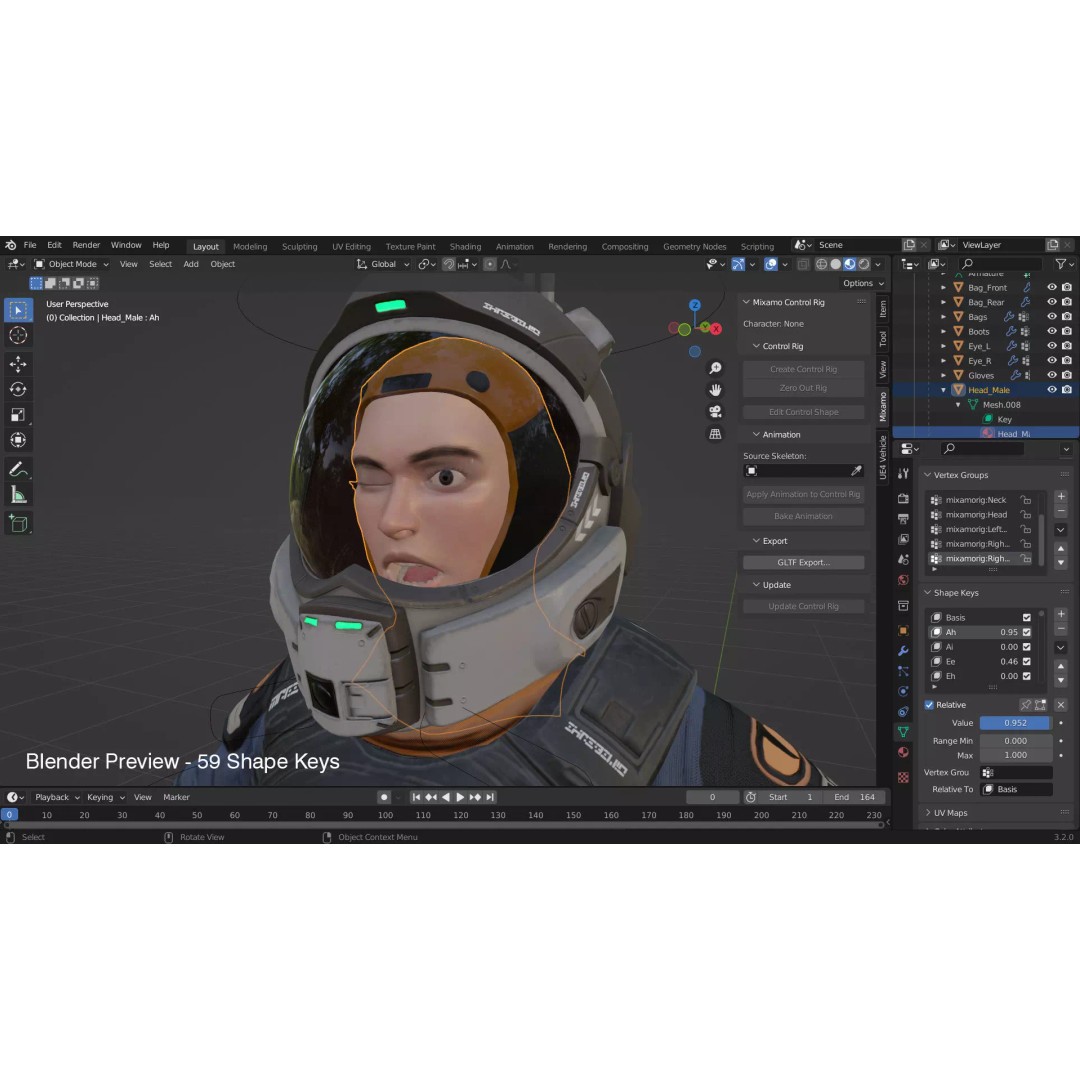Click the Max range field
The image size is (1080, 1080).
click(x=1015, y=756)
